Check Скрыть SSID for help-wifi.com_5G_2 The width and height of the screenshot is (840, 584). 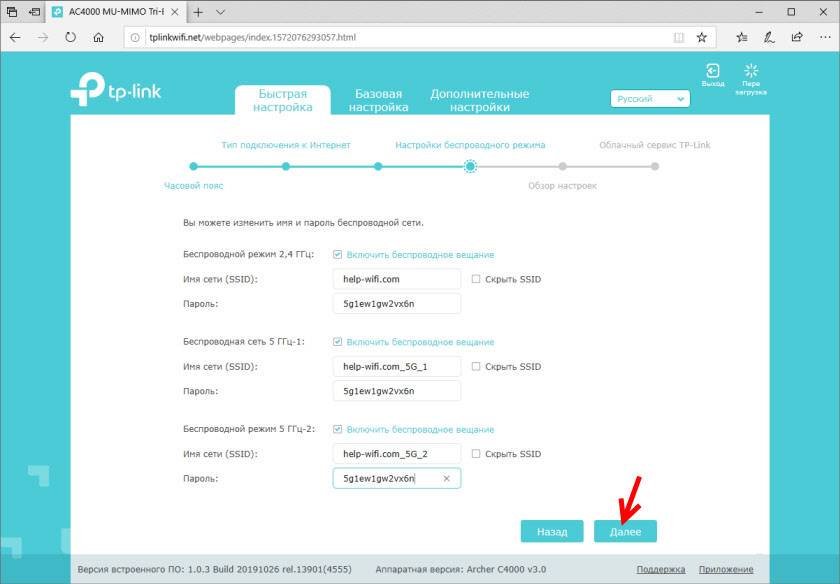pos(476,454)
